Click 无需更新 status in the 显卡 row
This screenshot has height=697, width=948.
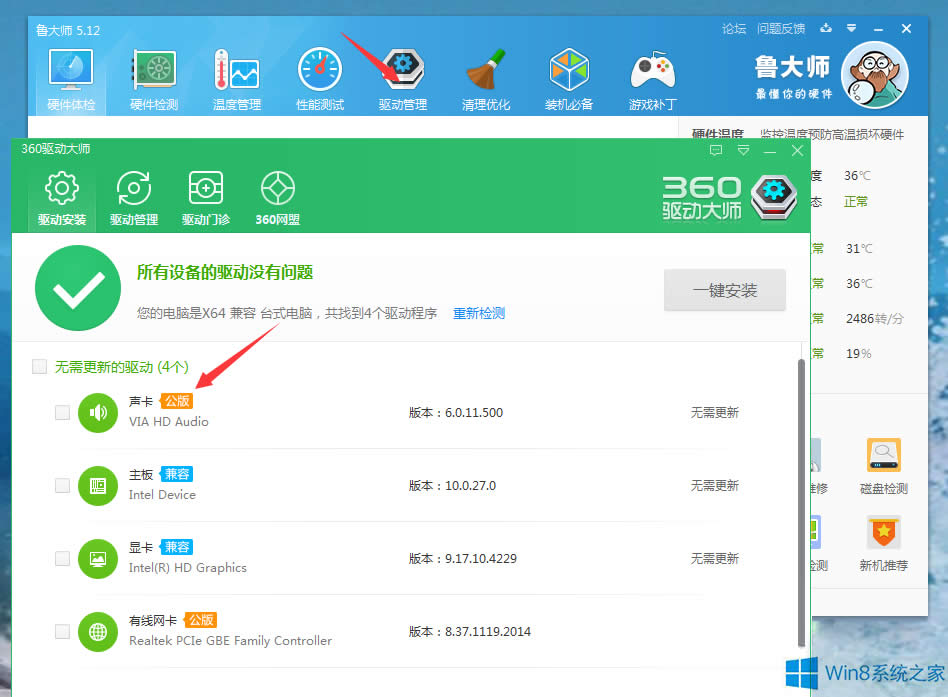coord(715,558)
